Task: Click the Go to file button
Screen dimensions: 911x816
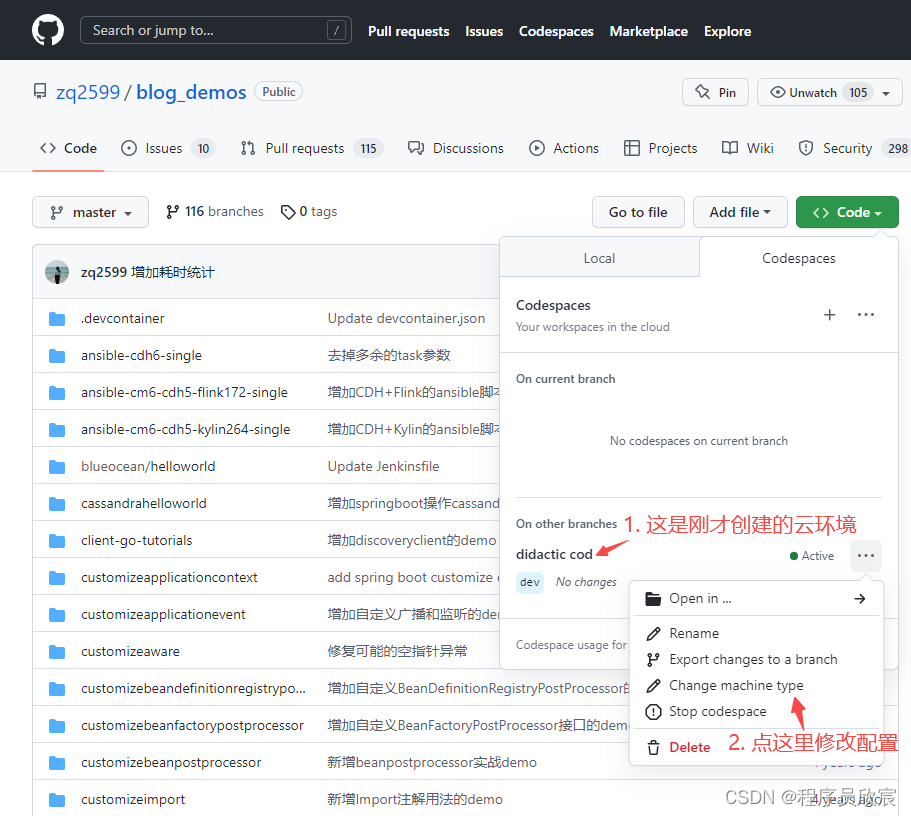Action: [x=638, y=212]
